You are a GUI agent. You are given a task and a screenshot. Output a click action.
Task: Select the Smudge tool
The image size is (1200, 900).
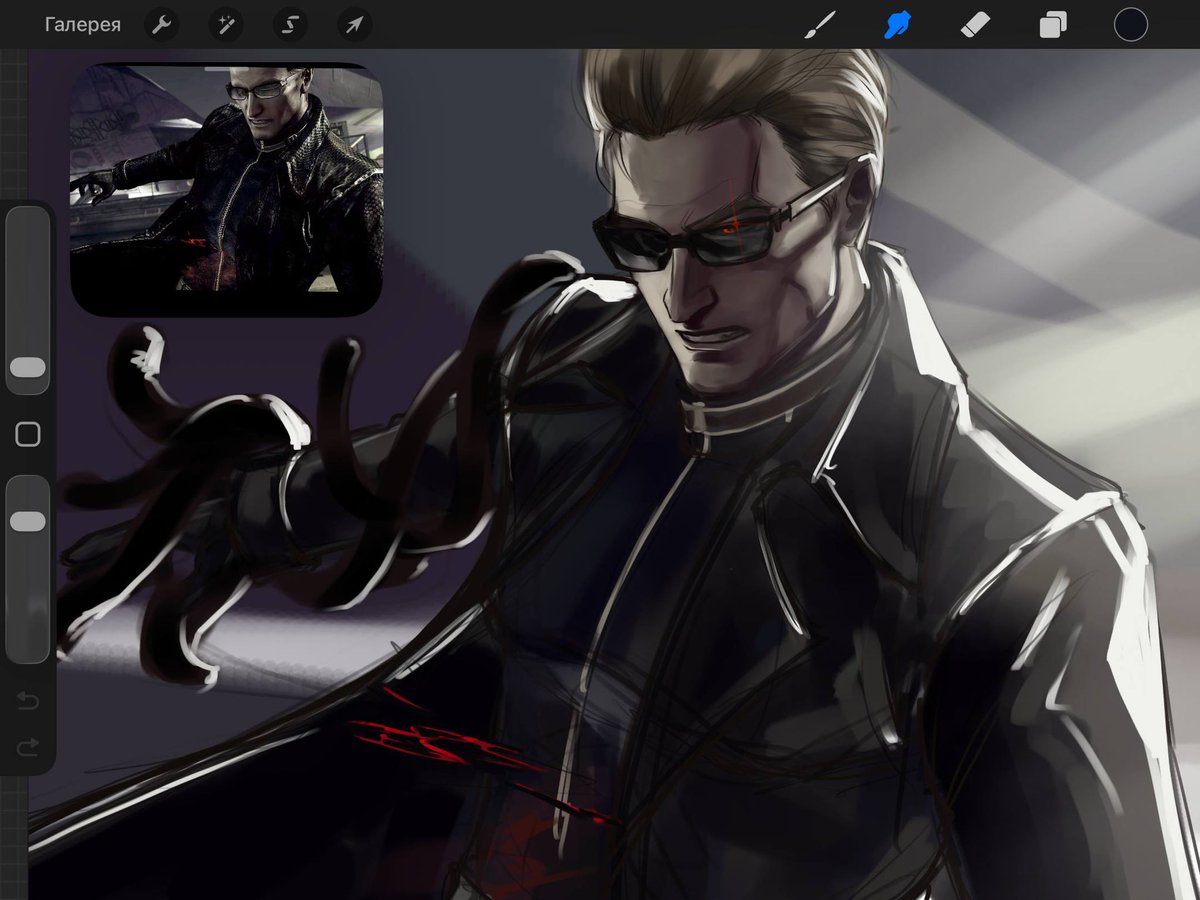click(x=897, y=25)
